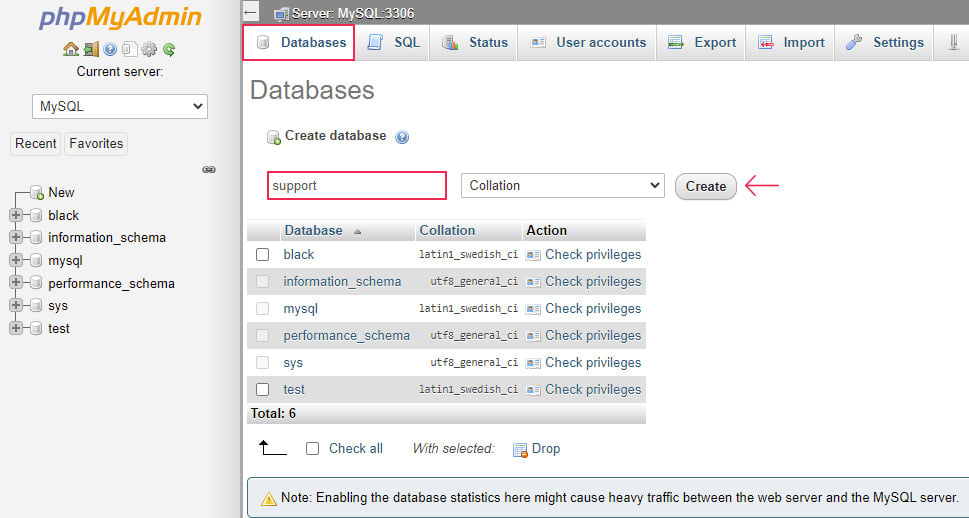Open the User accounts tab
Image resolution: width=969 pixels, height=518 pixels.
pos(587,43)
